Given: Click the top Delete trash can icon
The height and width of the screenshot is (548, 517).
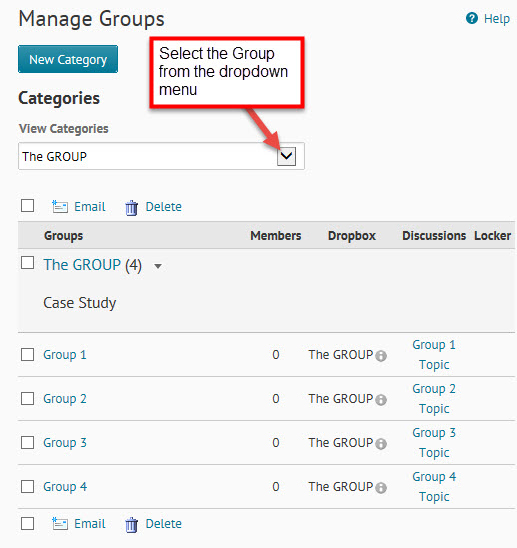Looking at the screenshot, I should click(131, 208).
